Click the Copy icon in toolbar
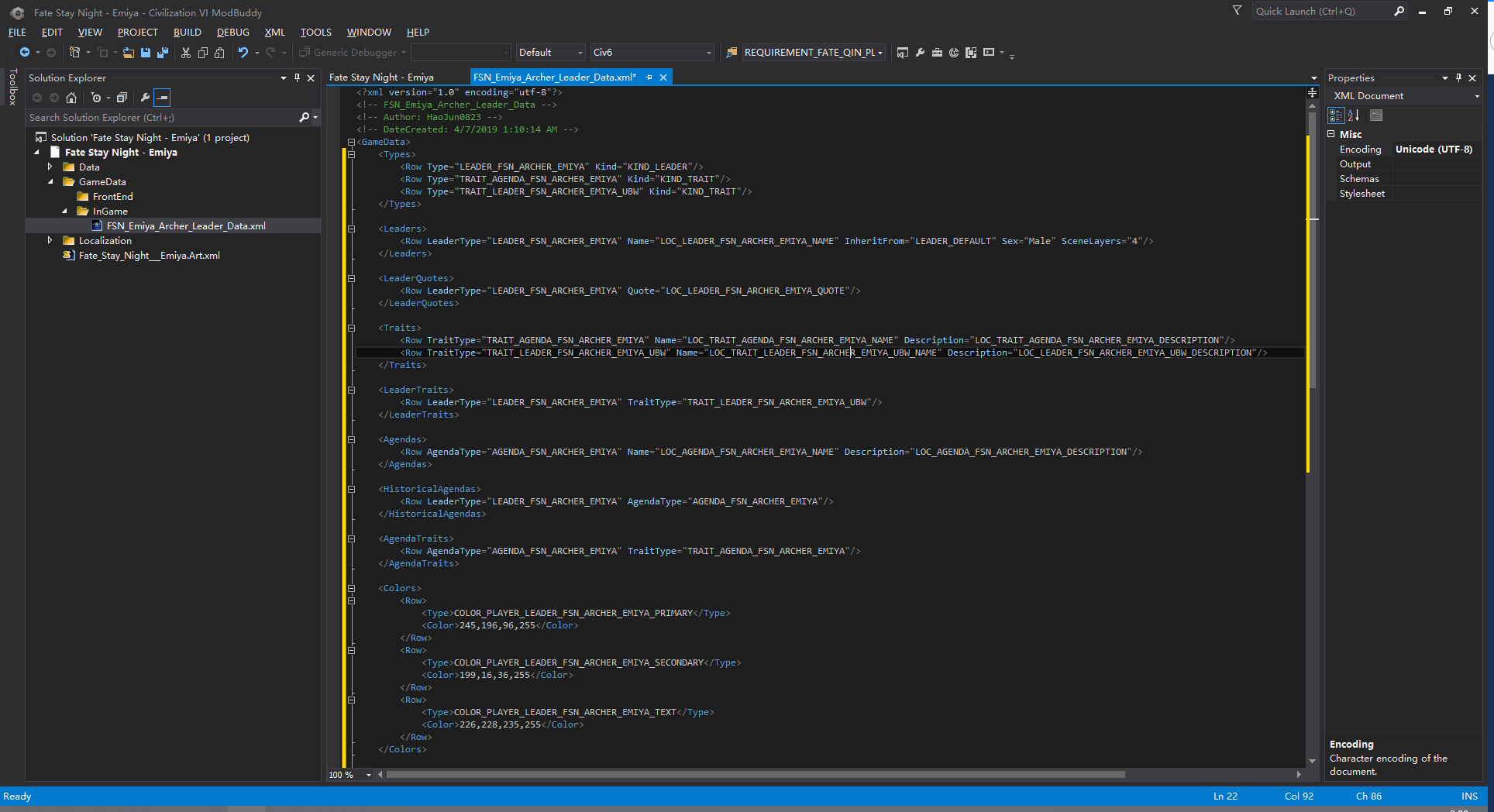This screenshot has height=812, width=1494. (x=203, y=53)
